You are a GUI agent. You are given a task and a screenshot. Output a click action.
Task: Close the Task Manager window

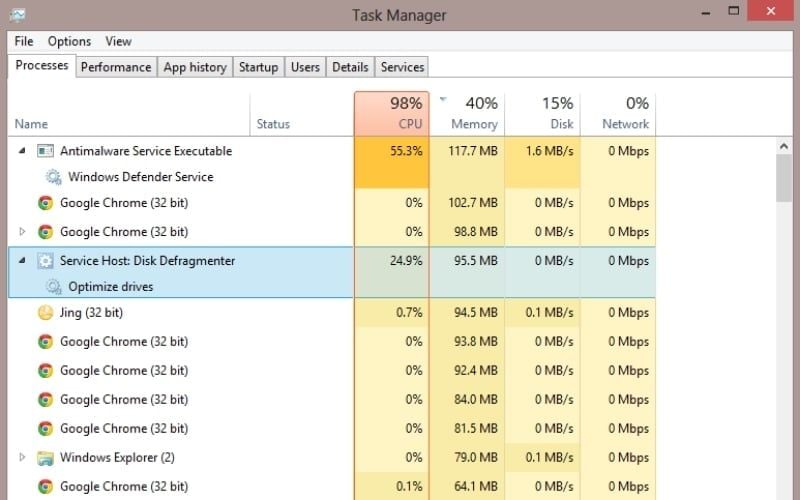pos(770,11)
